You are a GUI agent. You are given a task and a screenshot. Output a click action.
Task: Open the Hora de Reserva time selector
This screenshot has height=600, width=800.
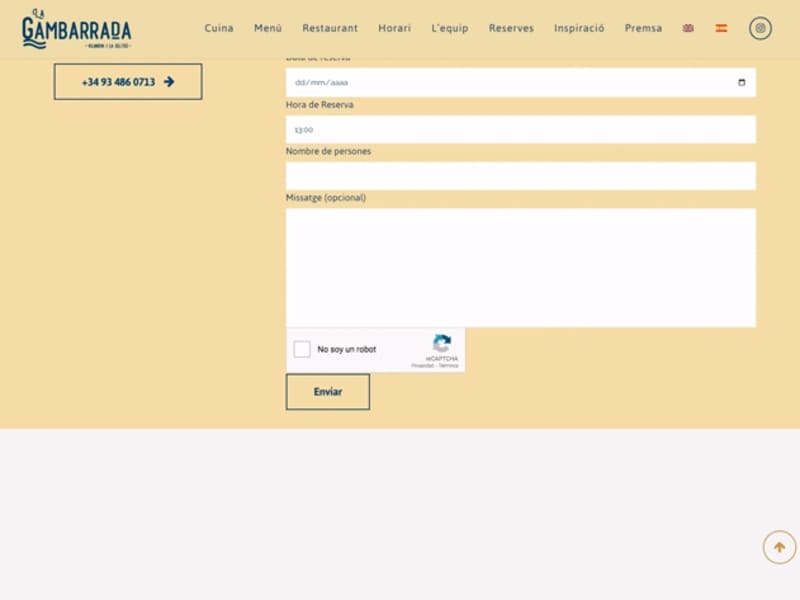click(520, 128)
